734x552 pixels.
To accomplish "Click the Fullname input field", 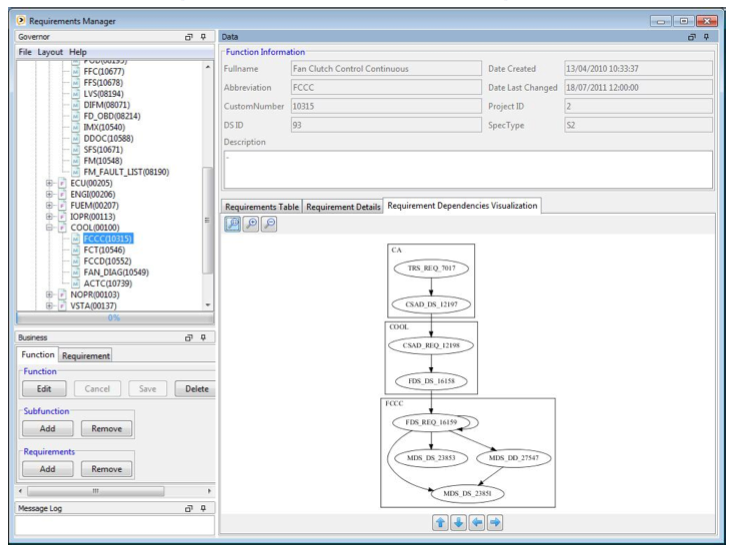I will click(386, 68).
